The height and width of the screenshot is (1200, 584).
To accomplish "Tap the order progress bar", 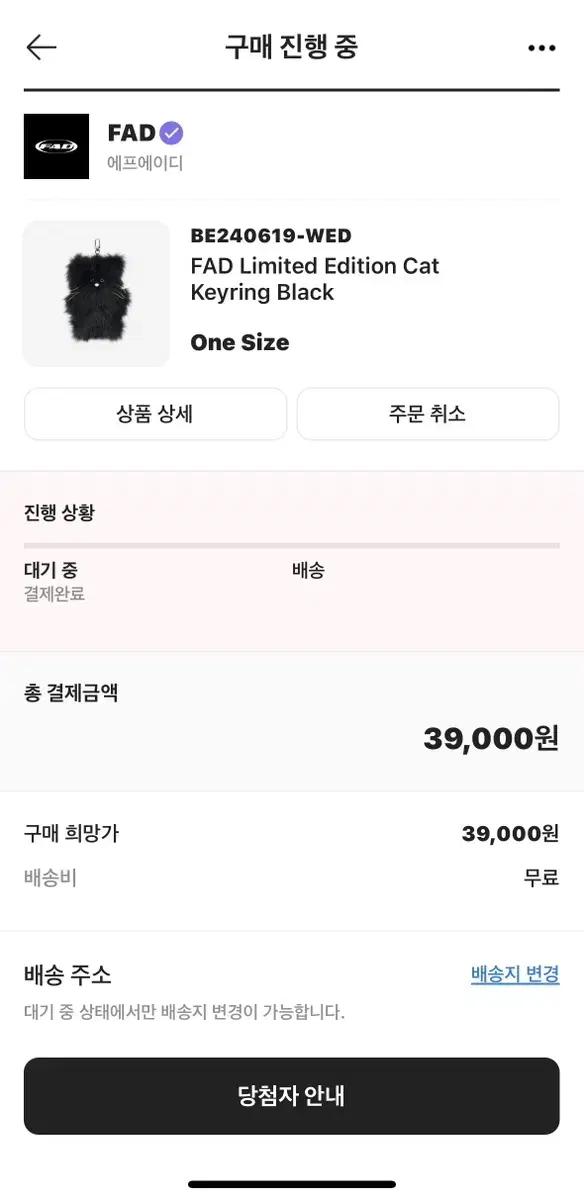I will click(291, 546).
